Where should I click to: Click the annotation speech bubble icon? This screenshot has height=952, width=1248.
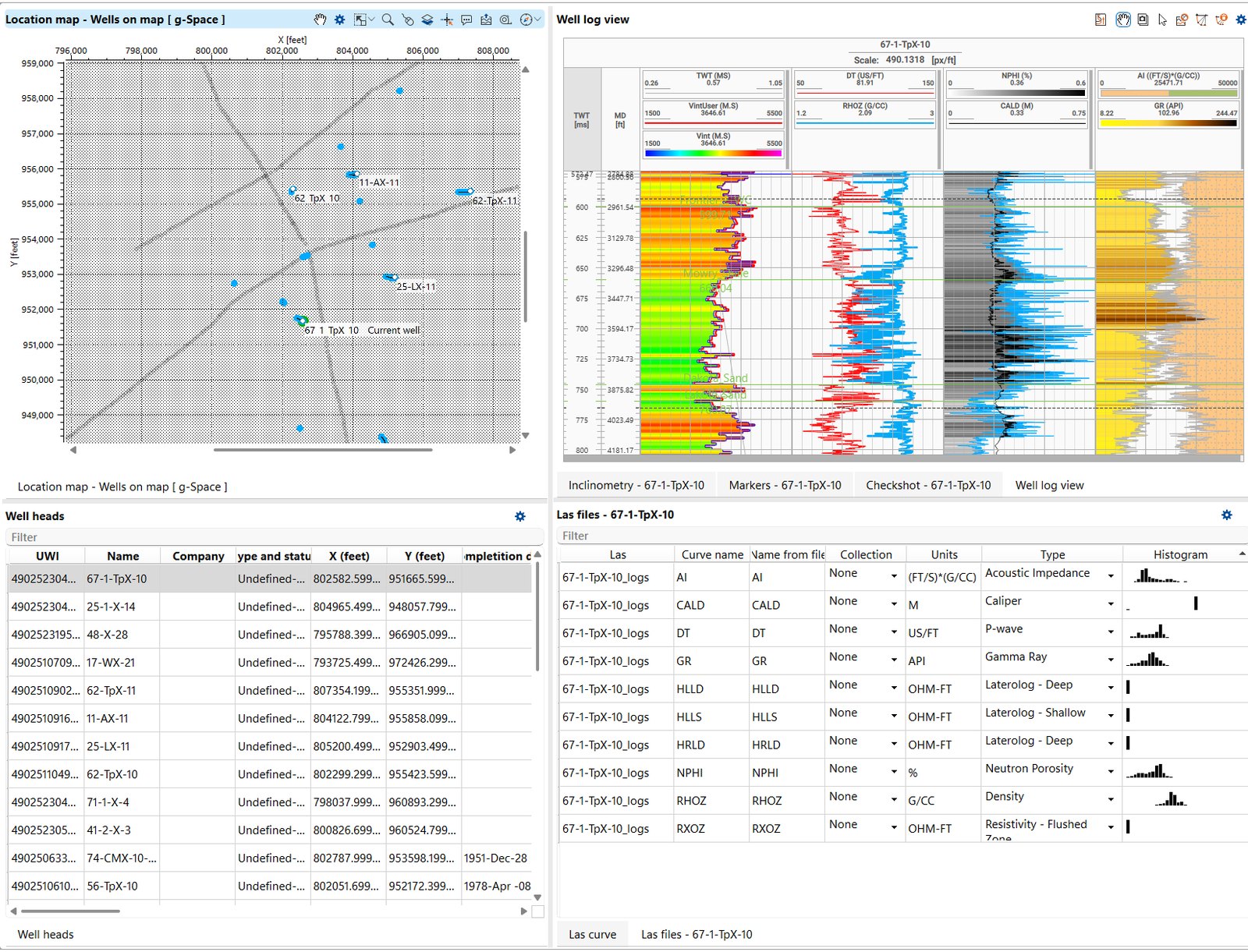pyautogui.click(x=466, y=19)
